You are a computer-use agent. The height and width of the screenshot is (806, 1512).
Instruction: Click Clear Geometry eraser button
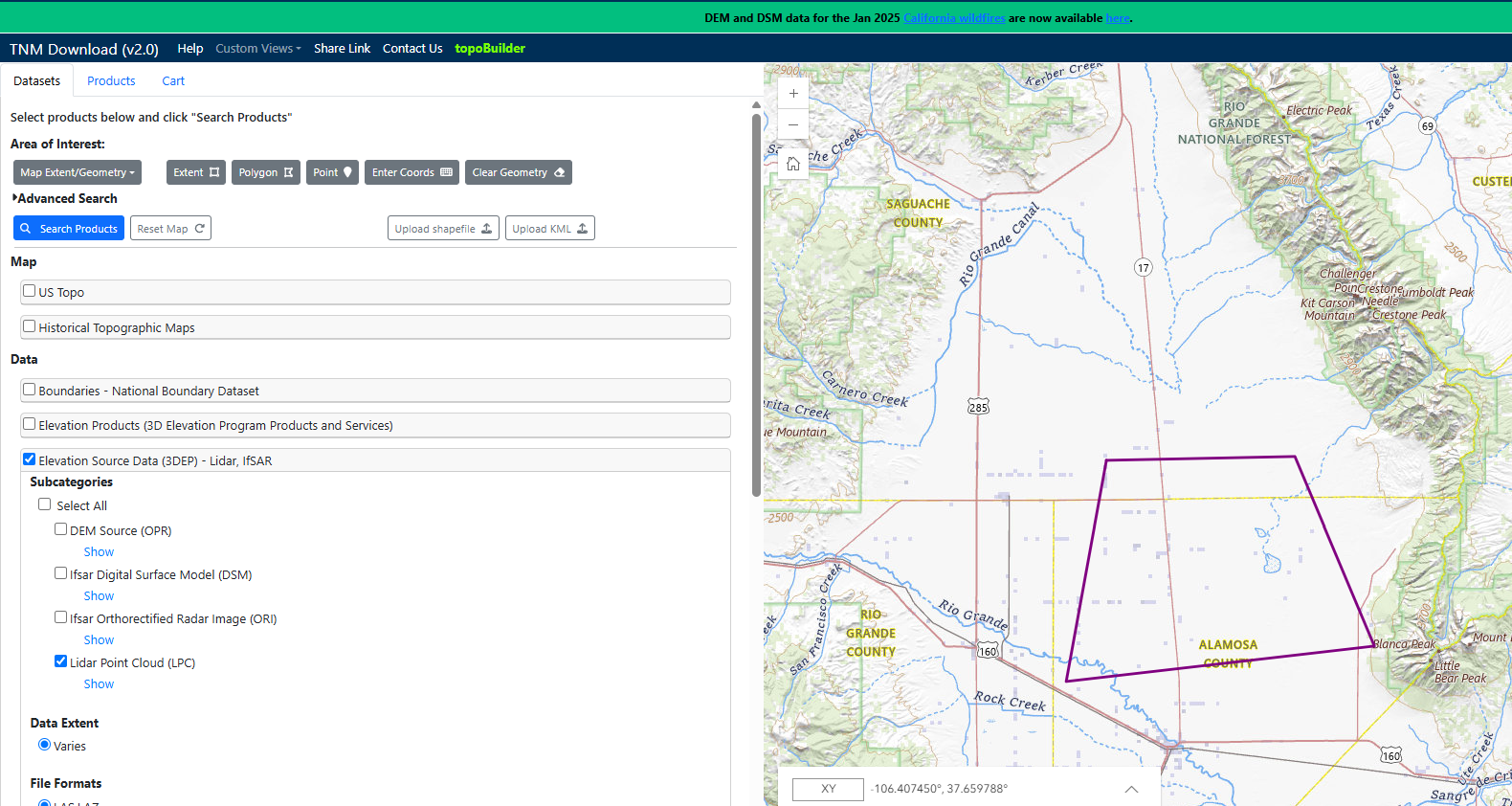click(x=518, y=172)
